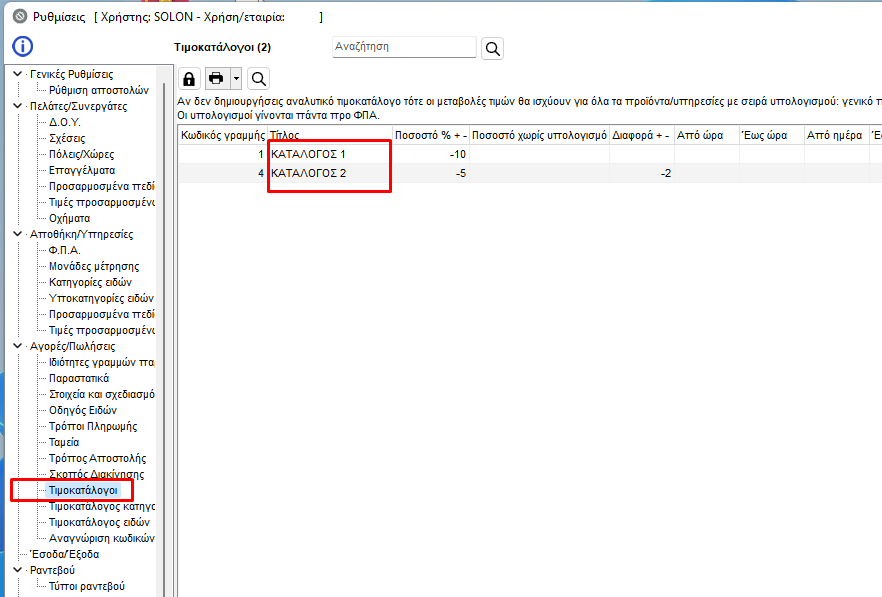Collapse the Αγορές/Πωλήσεις tree node

tap(17, 346)
